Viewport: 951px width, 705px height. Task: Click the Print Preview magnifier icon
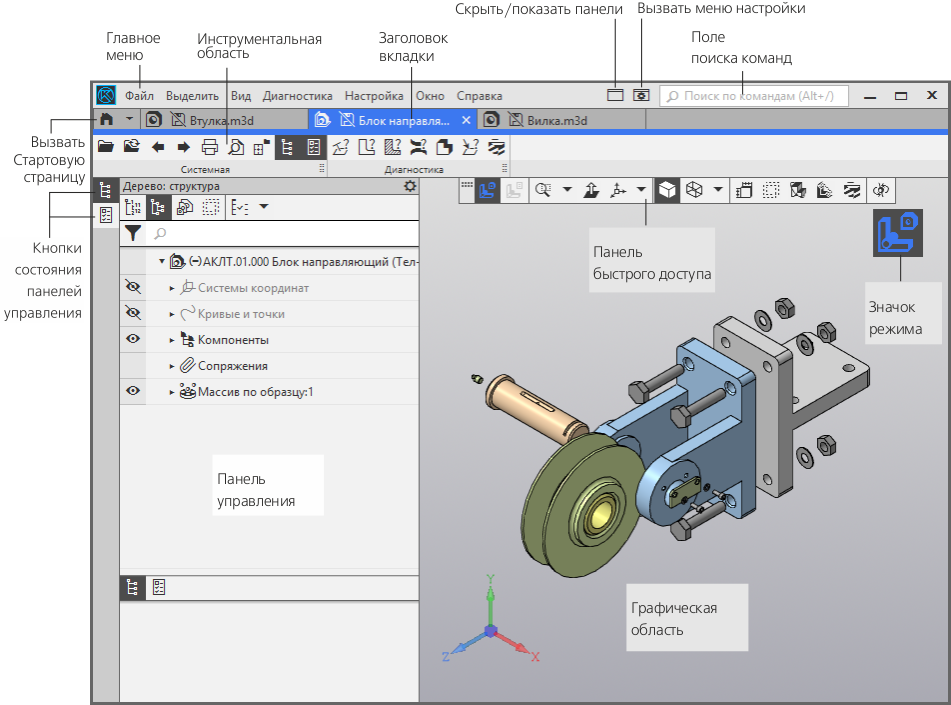[235, 147]
